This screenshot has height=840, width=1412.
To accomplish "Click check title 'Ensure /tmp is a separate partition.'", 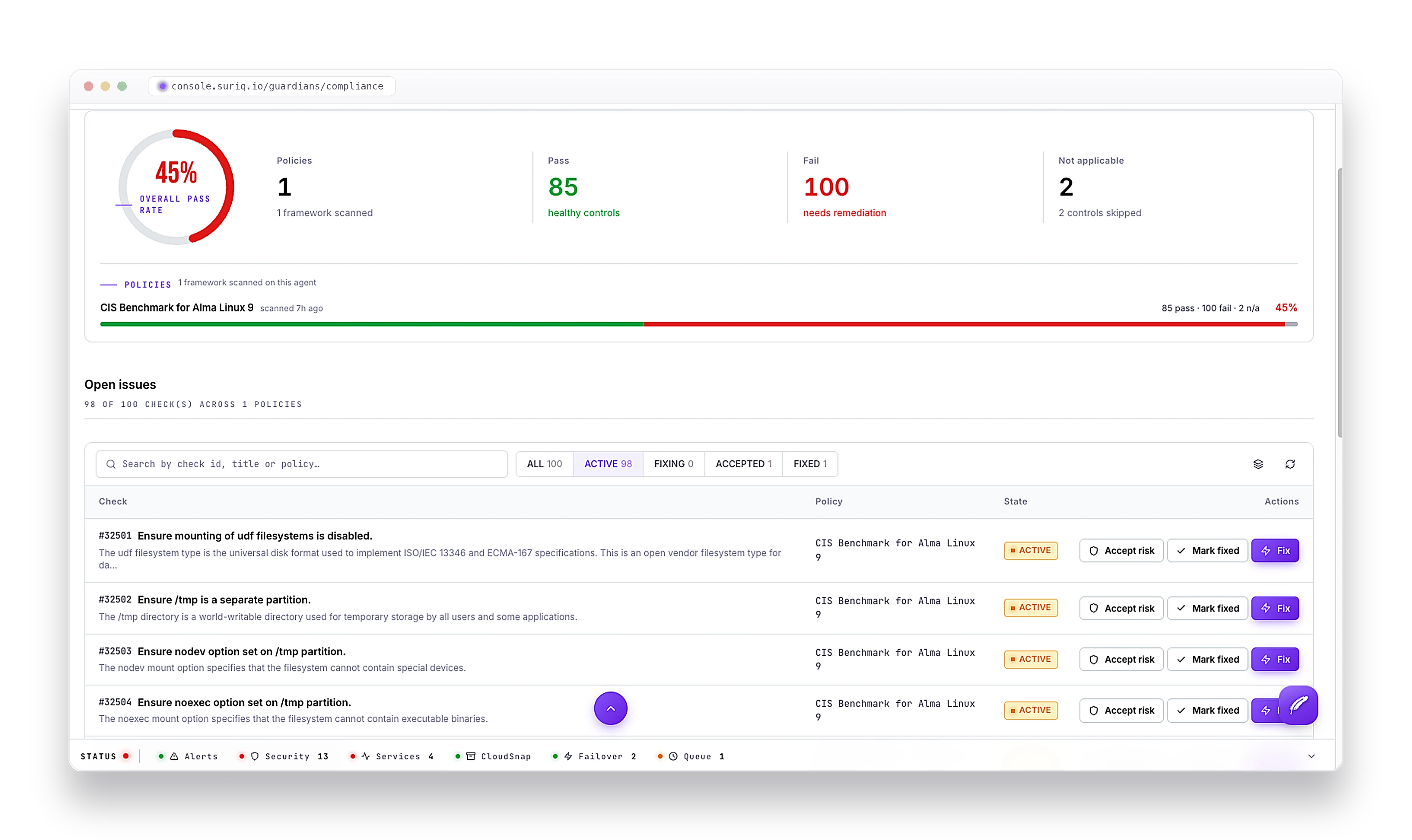I will pos(224,600).
